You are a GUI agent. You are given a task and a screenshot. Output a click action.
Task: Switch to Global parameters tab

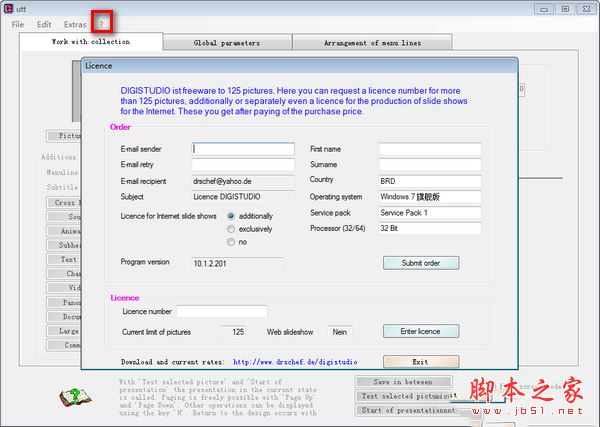click(227, 43)
